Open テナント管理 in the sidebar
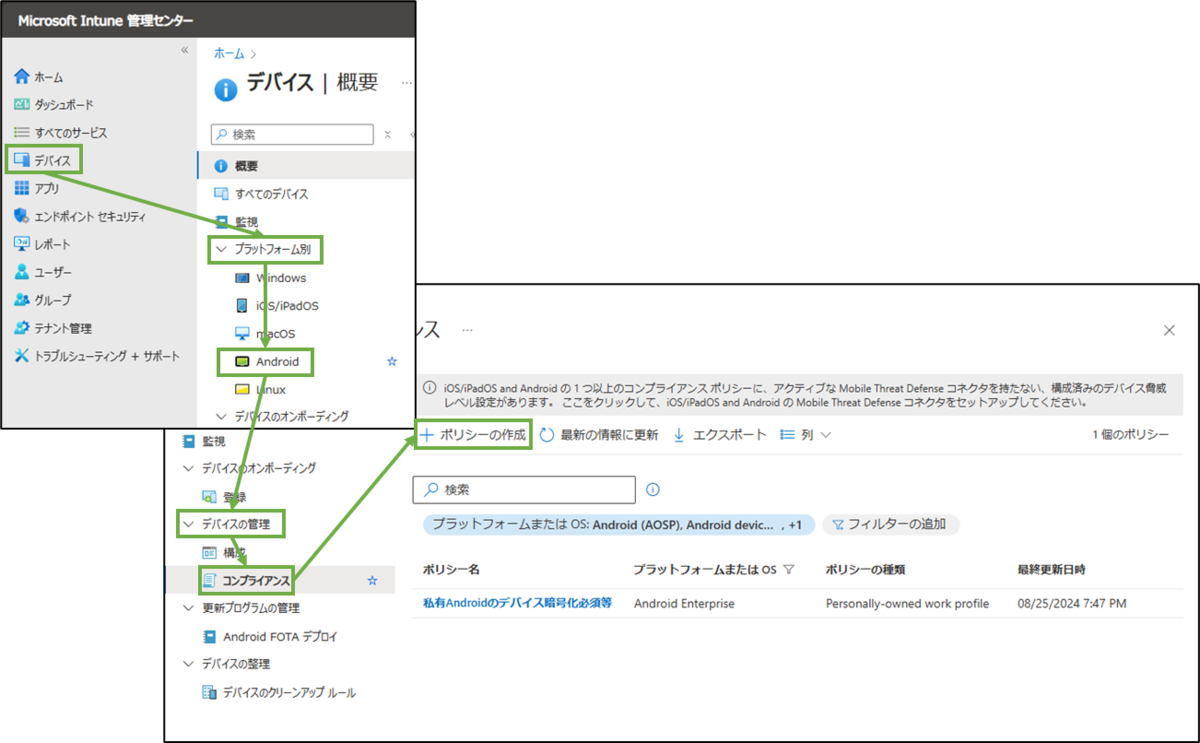1200x743 pixels. point(53,328)
